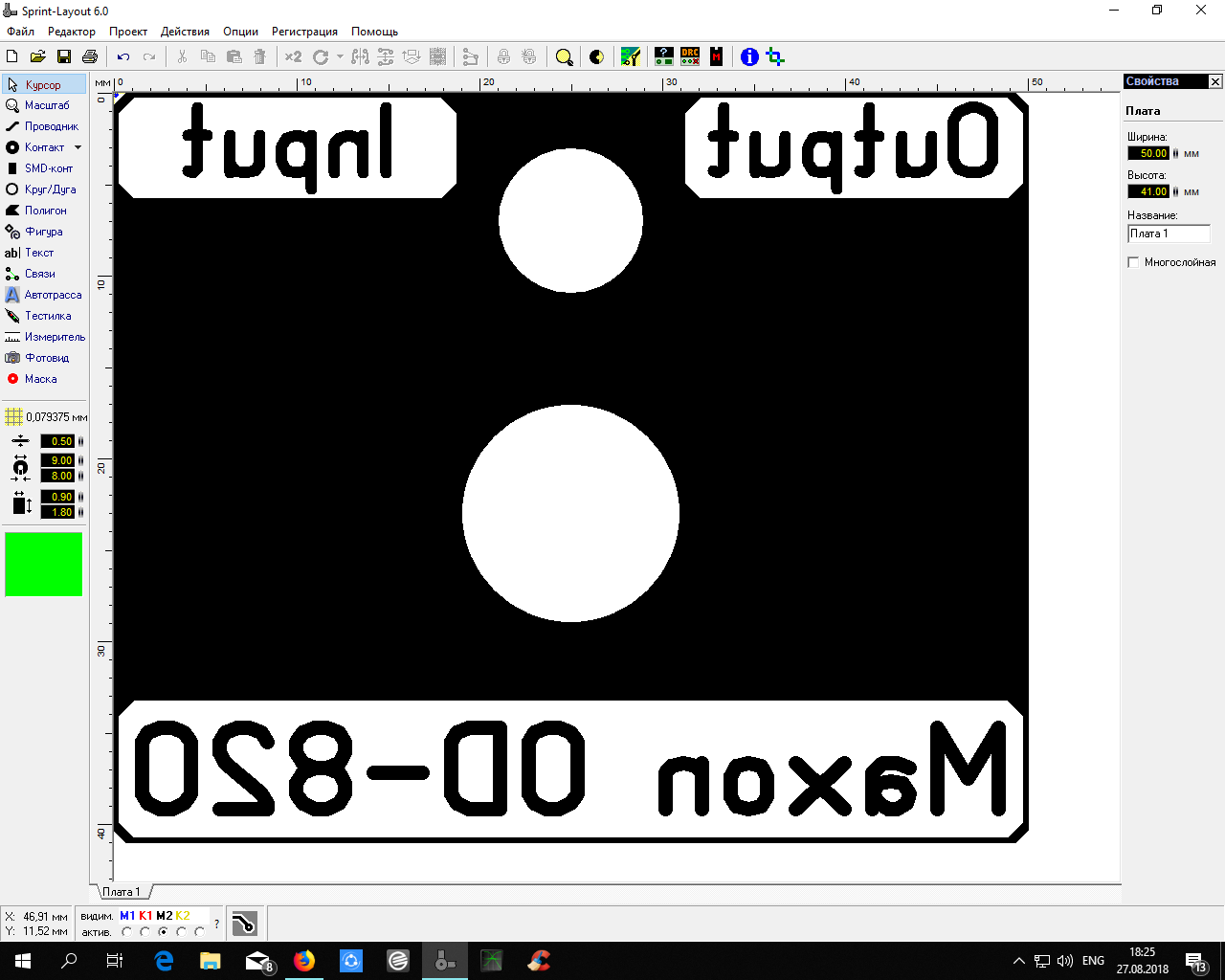The image size is (1225, 980).
Task: Click the pad hole value 8.00
Action: pos(57,476)
